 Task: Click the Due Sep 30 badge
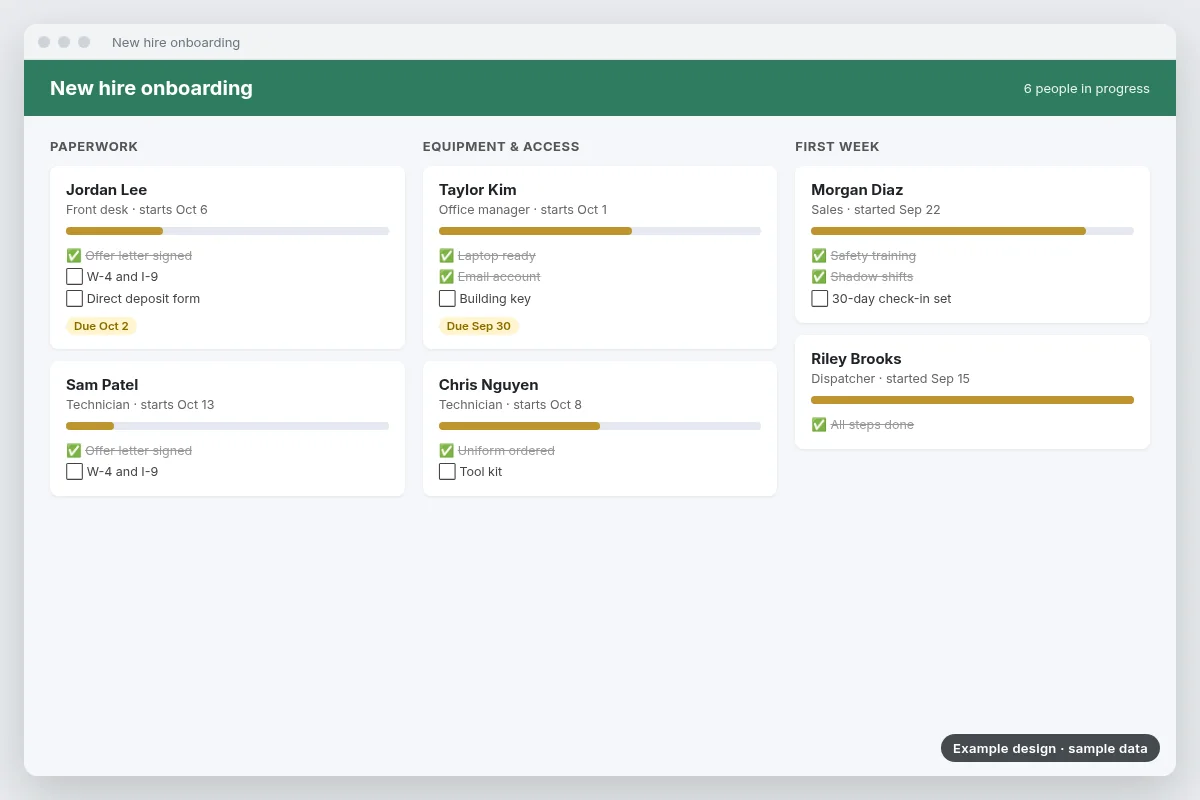[479, 326]
